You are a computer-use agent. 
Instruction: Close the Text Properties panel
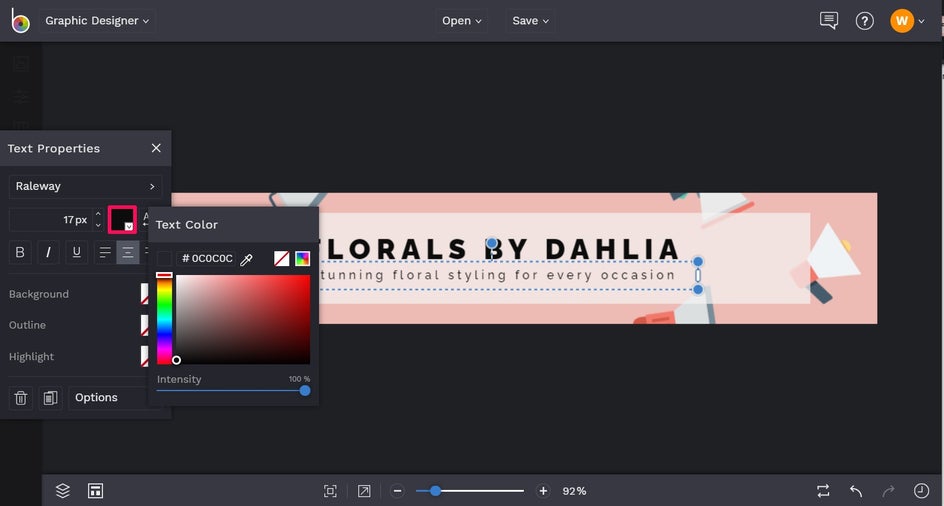[156, 148]
